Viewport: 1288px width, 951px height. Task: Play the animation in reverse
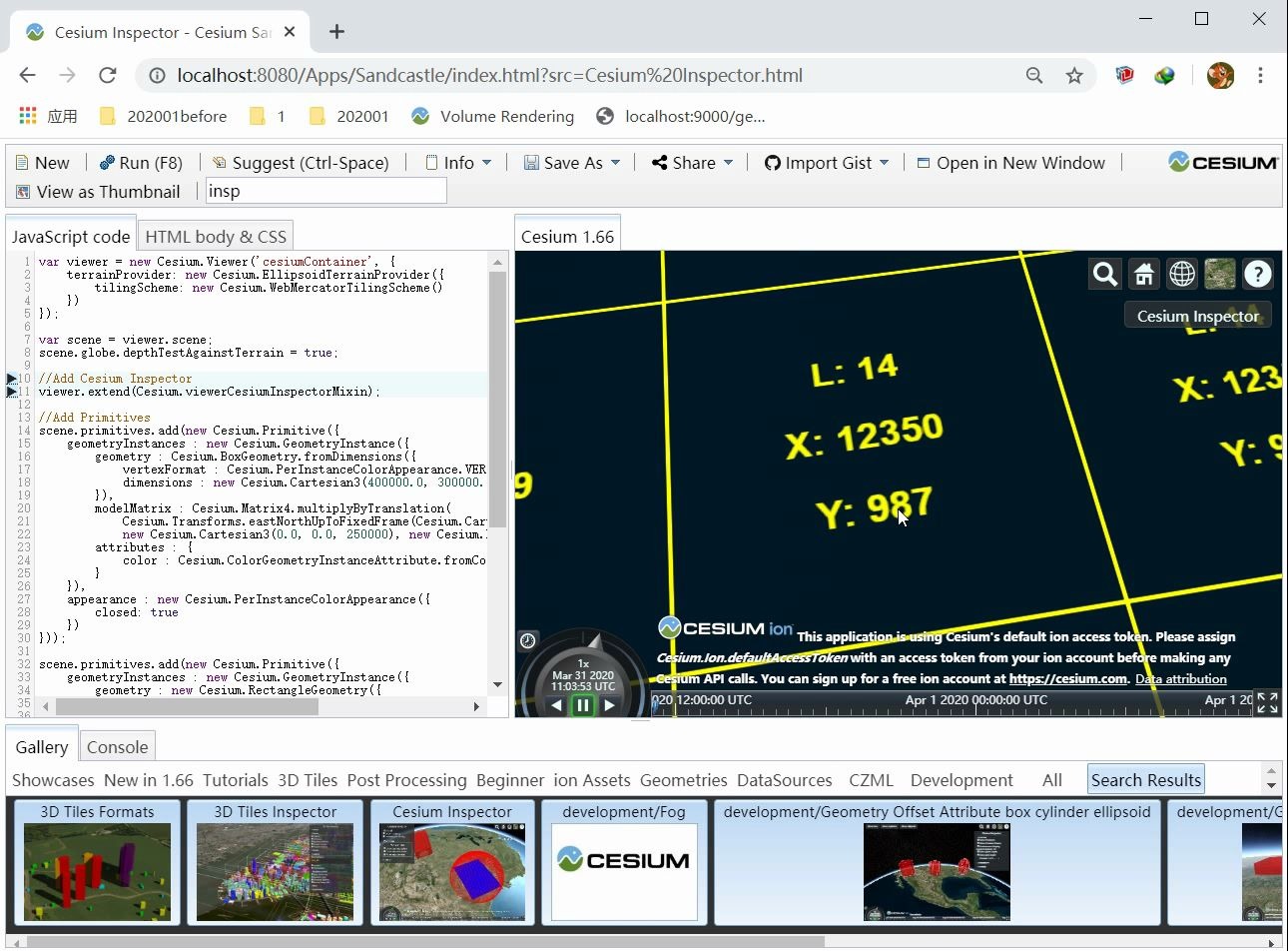click(x=556, y=705)
